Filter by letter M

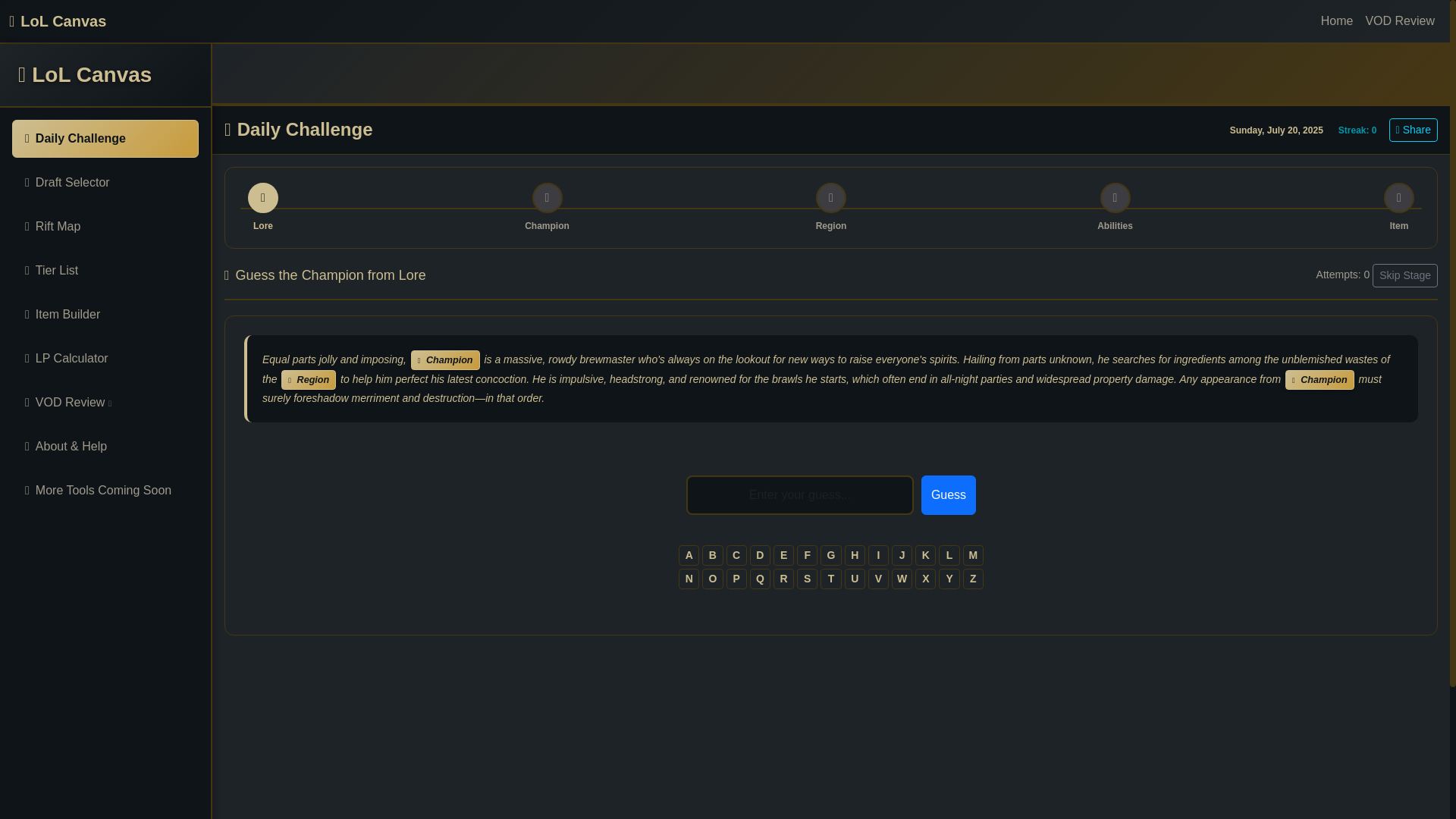(973, 555)
